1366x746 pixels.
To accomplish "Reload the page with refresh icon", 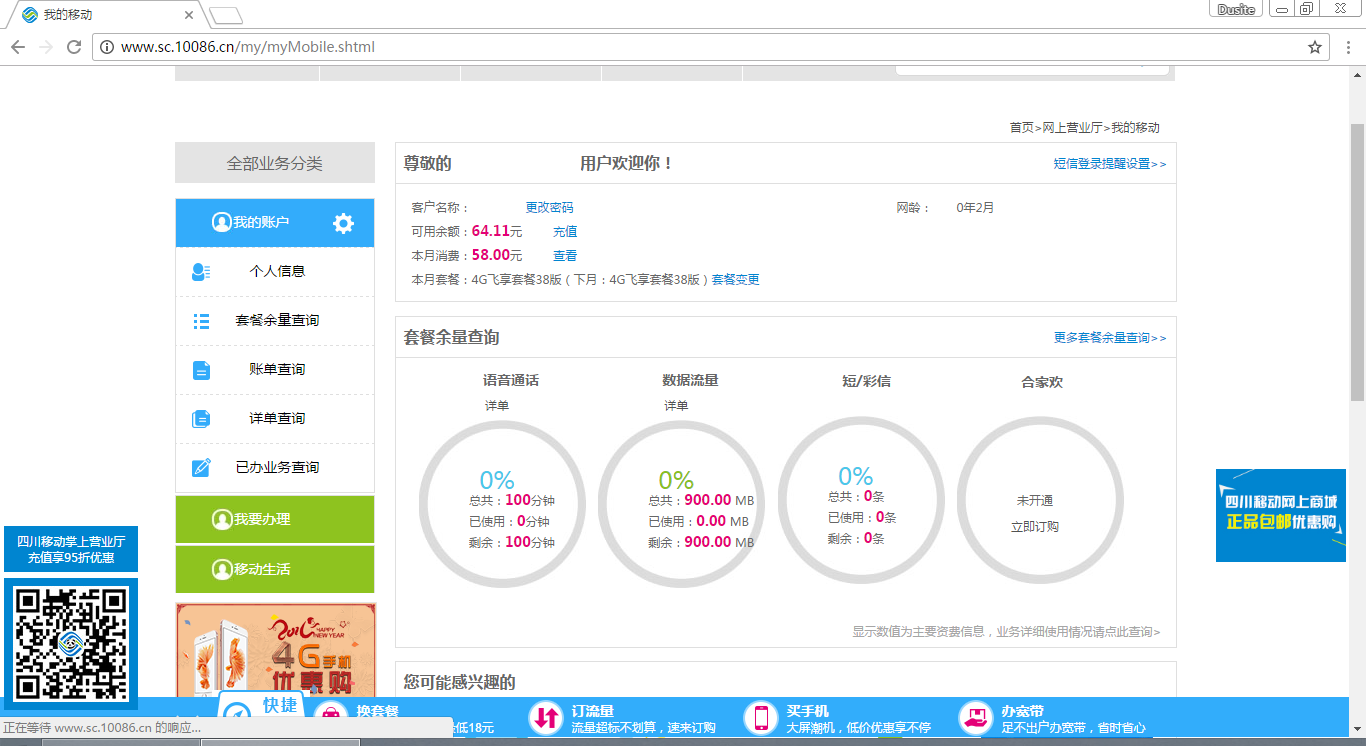I will coord(74,47).
